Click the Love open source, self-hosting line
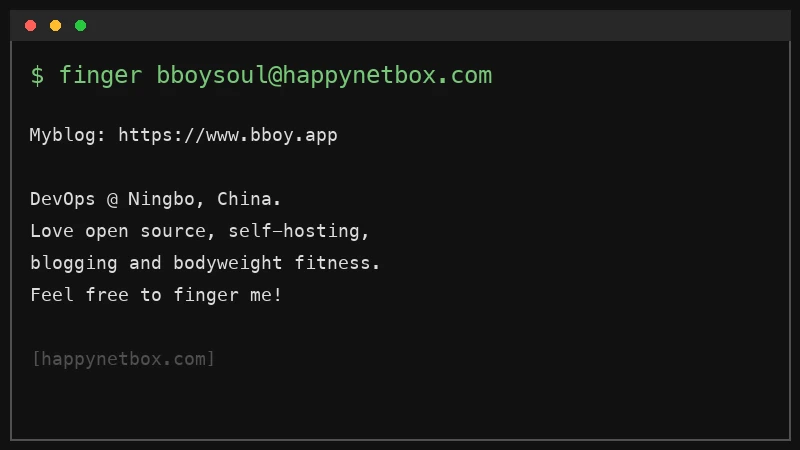The width and height of the screenshot is (800, 450). pos(199,231)
